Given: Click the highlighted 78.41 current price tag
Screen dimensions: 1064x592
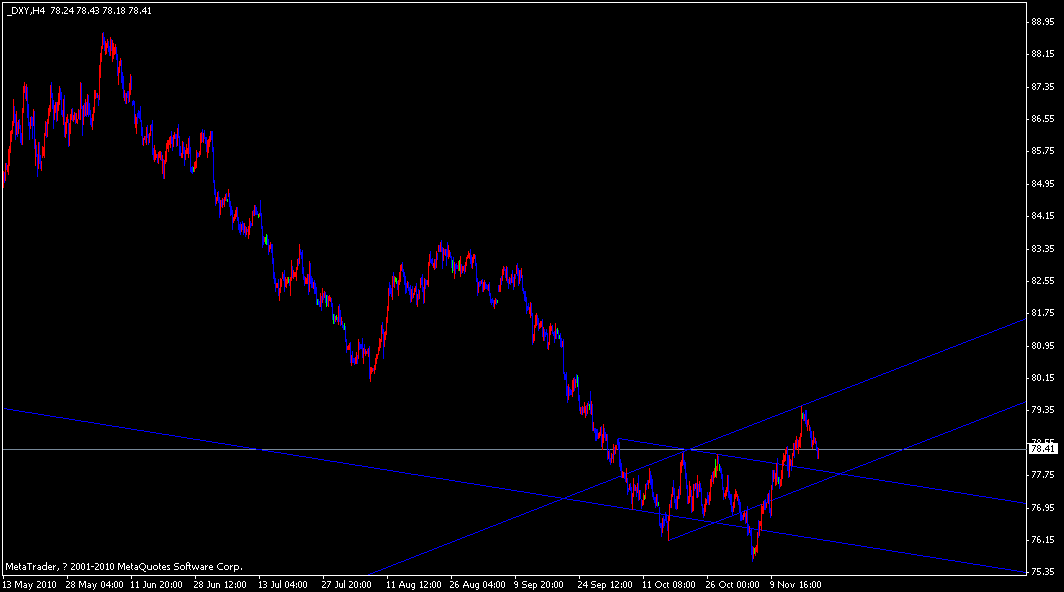Looking at the screenshot, I should pyautogui.click(x=1043, y=449).
